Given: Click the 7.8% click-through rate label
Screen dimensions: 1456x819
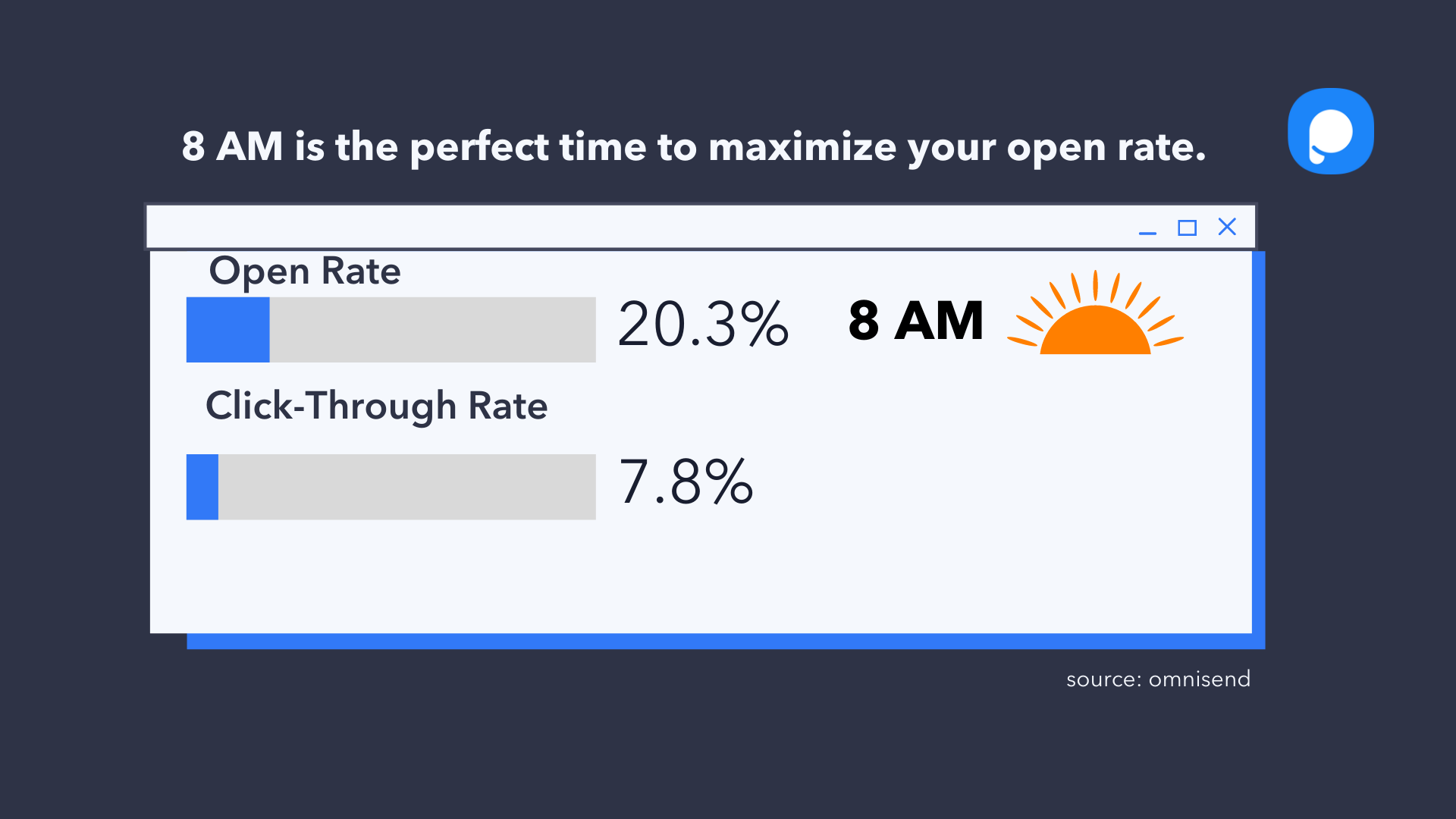Looking at the screenshot, I should [x=686, y=483].
